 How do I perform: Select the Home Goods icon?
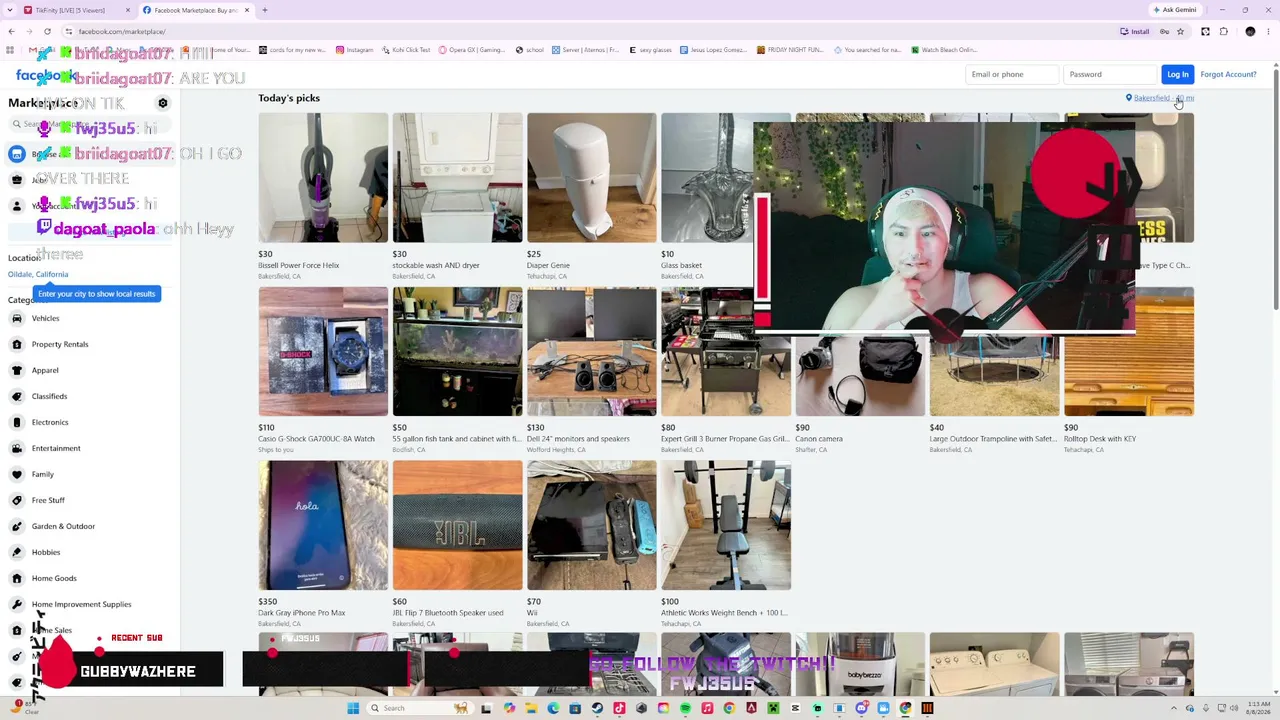point(17,578)
